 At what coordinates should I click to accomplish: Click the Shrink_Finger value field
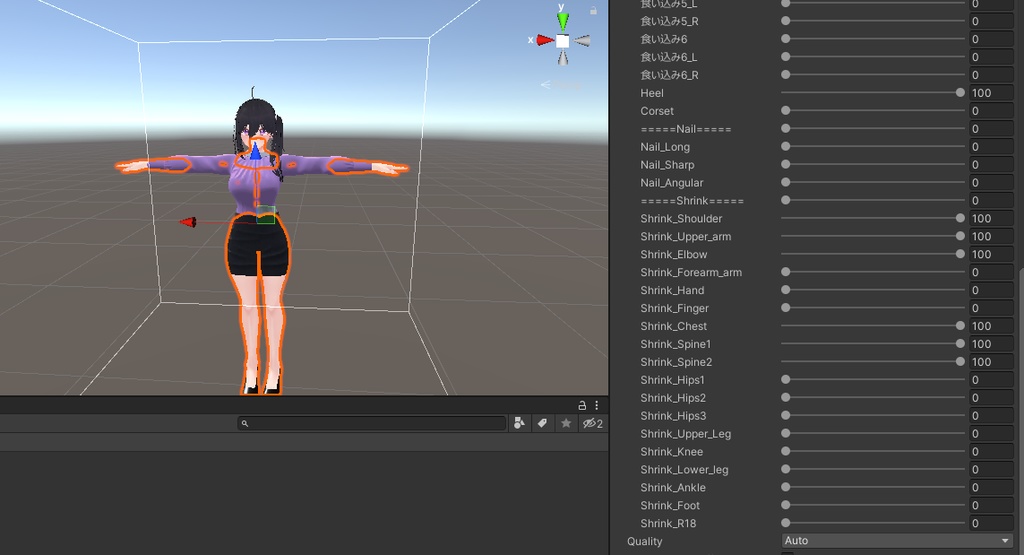click(991, 308)
